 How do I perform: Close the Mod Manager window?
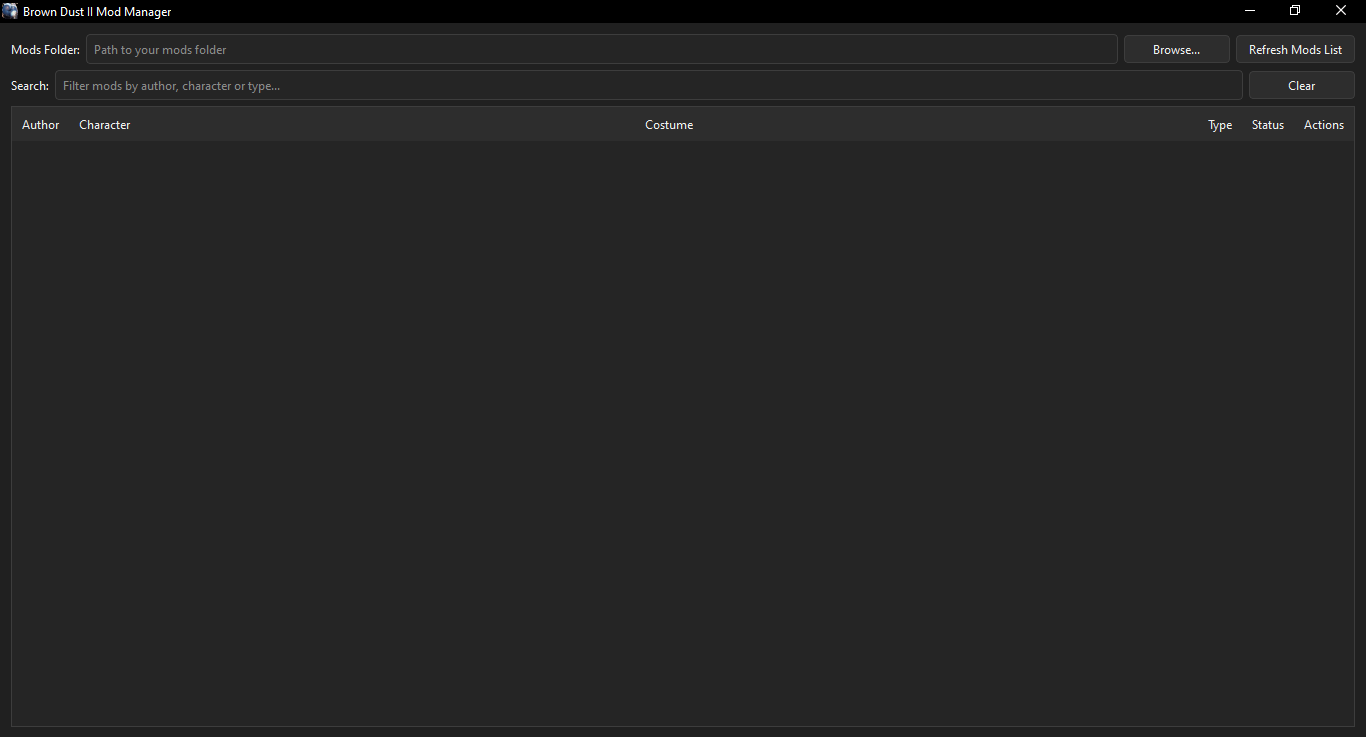click(1340, 11)
